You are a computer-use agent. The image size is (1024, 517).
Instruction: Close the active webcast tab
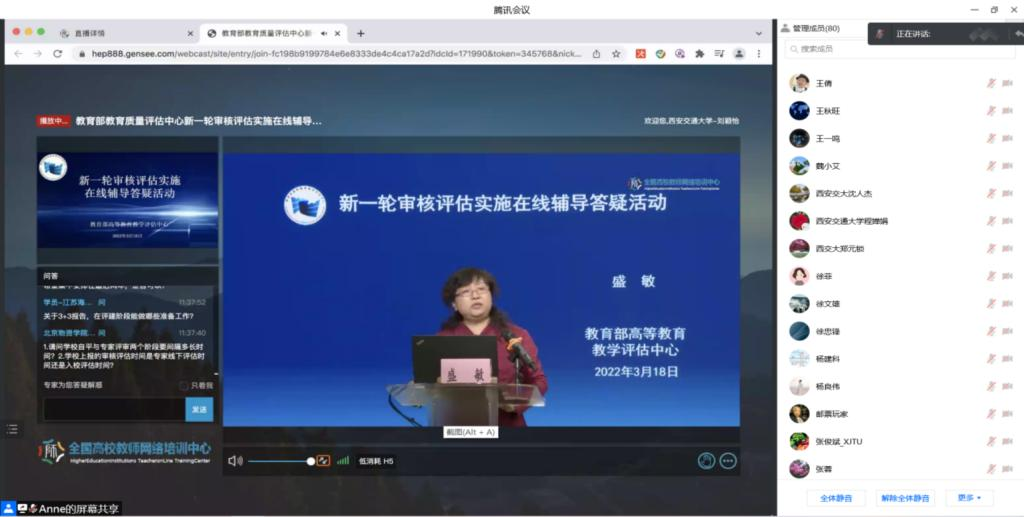338,33
